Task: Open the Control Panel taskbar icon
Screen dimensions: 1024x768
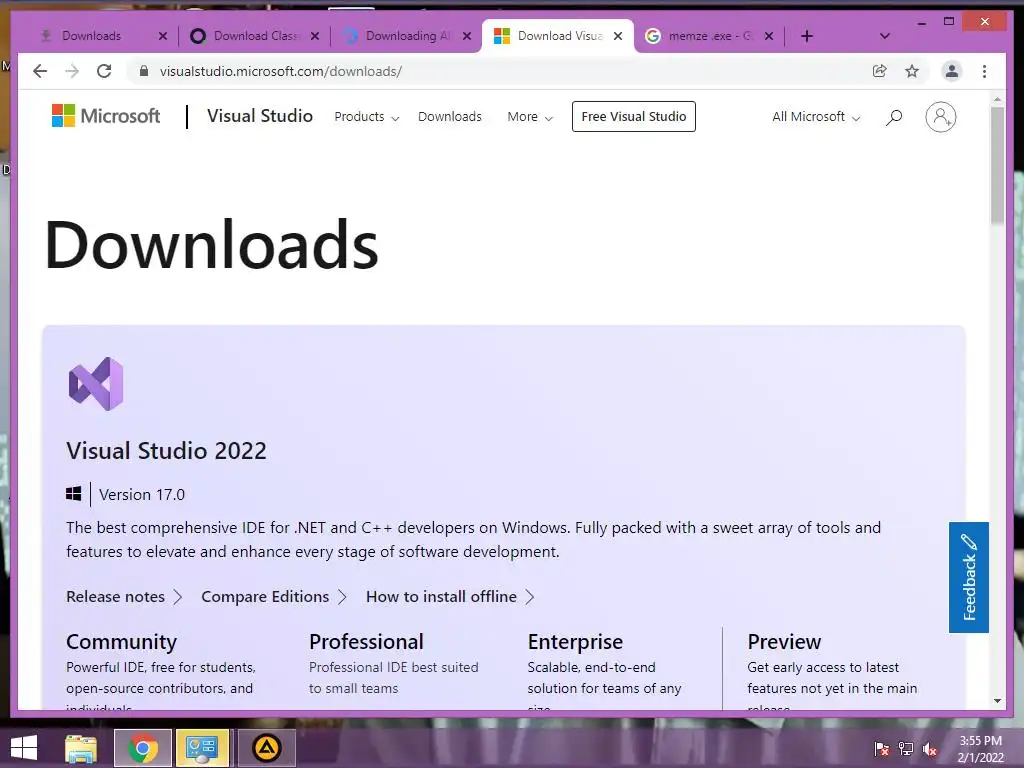Action: pyautogui.click(x=202, y=748)
